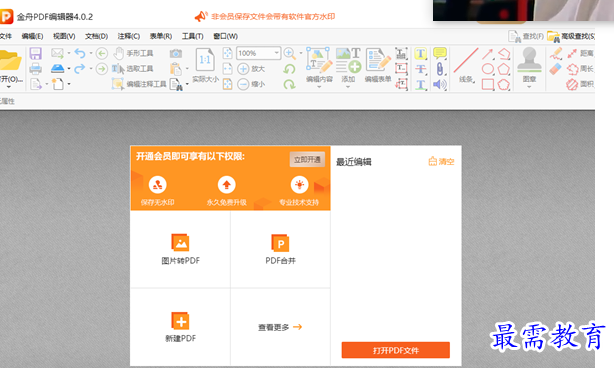This screenshot has height=368, width=614.
Task: Click the 打开PDF文件 orange button
Action: tap(395, 350)
